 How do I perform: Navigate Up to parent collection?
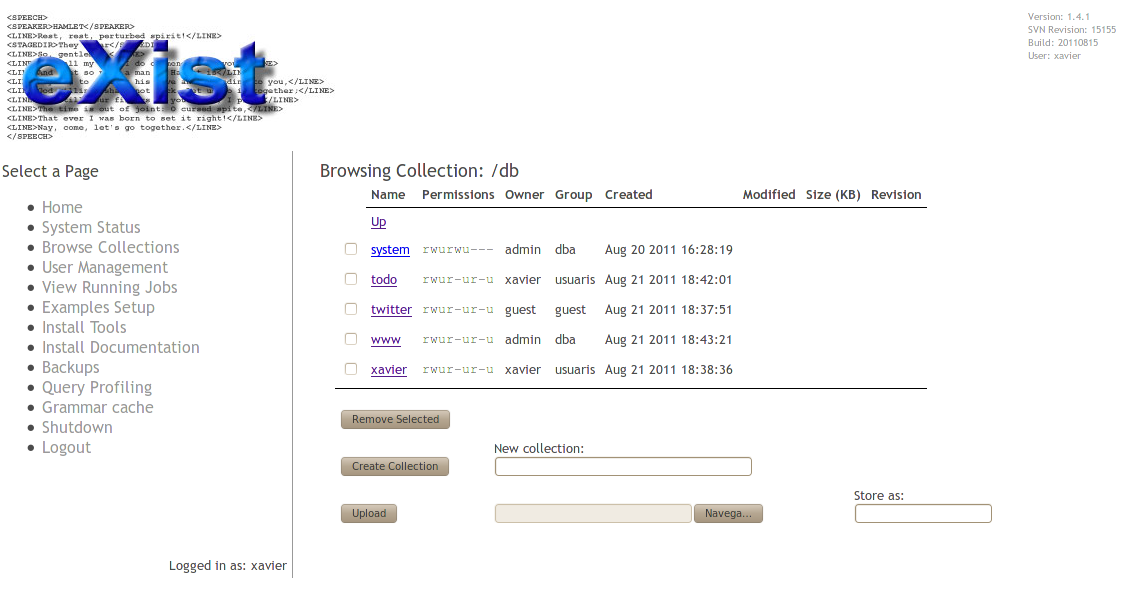(x=378, y=222)
